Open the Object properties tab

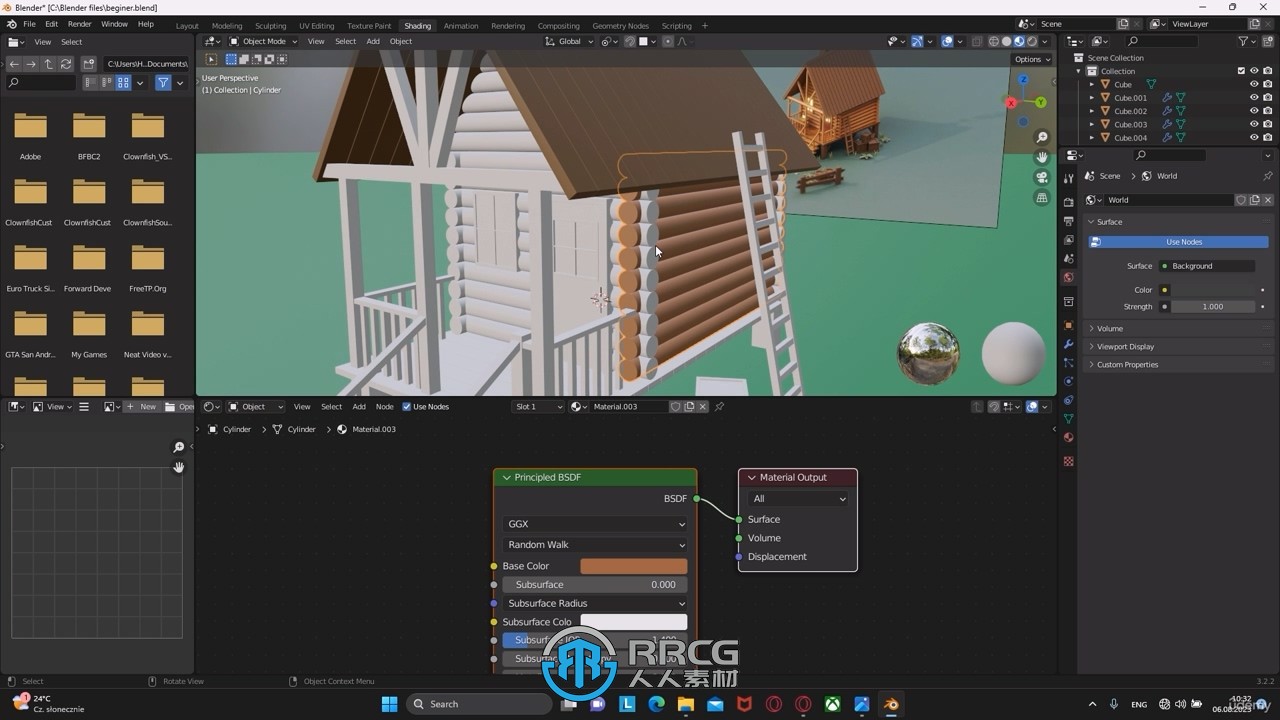1068,325
